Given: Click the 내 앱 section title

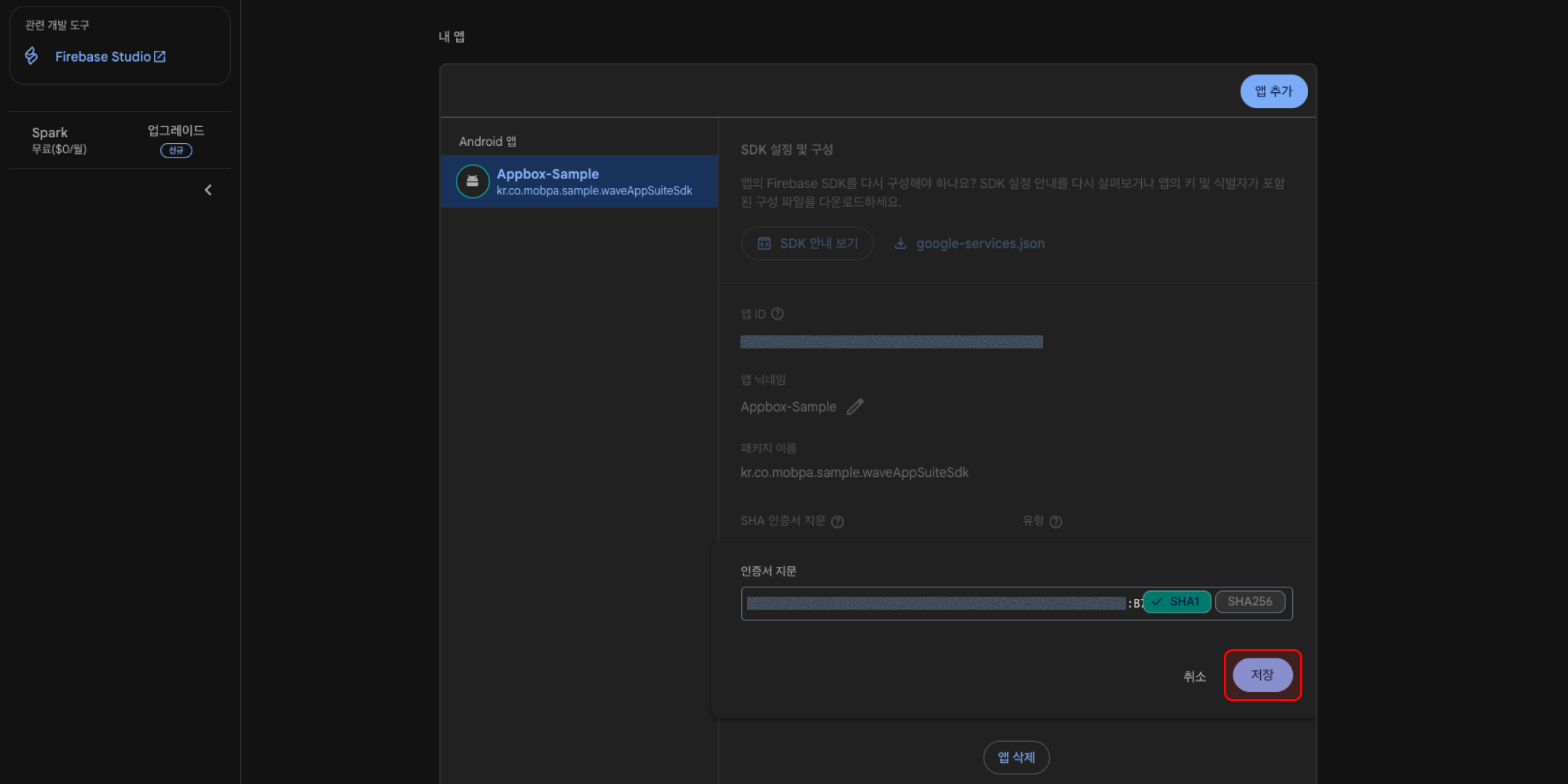Looking at the screenshot, I should [452, 37].
